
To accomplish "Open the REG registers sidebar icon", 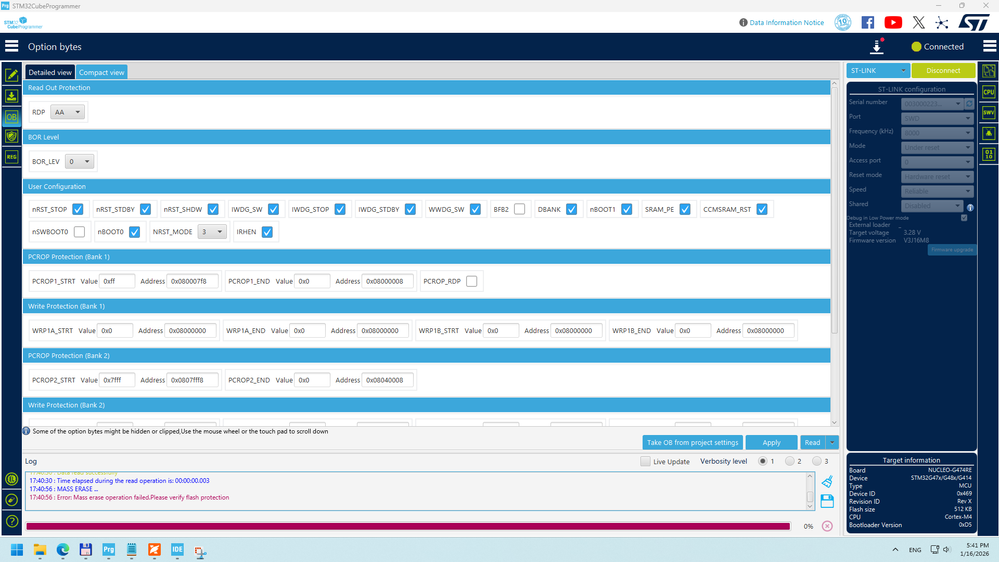I will click(11, 157).
